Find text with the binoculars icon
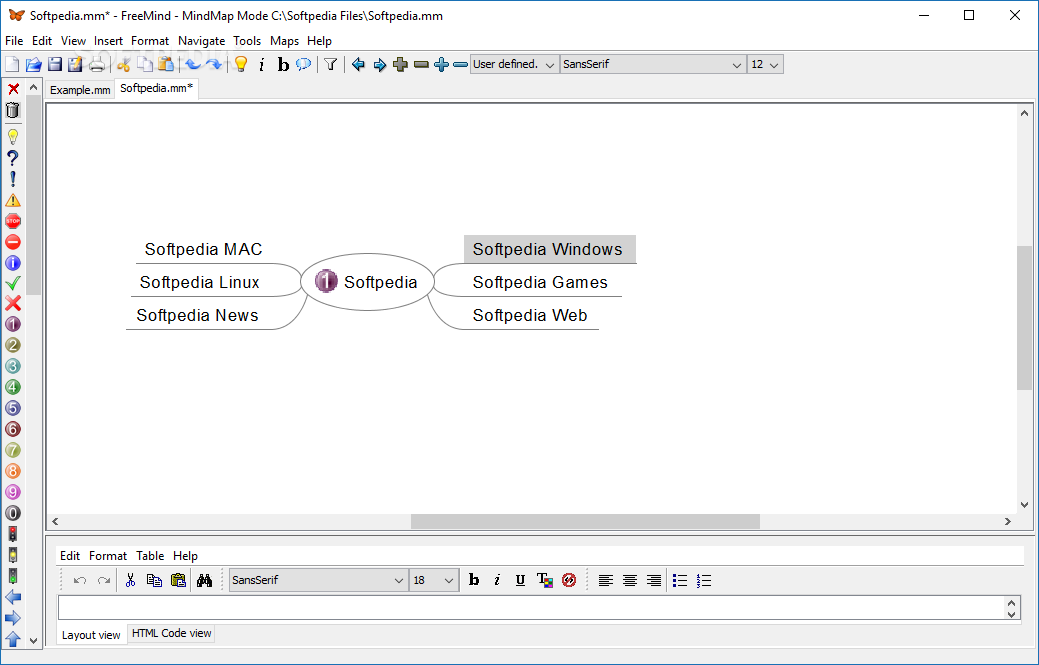The height and width of the screenshot is (665, 1039). click(x=204, y=580)
